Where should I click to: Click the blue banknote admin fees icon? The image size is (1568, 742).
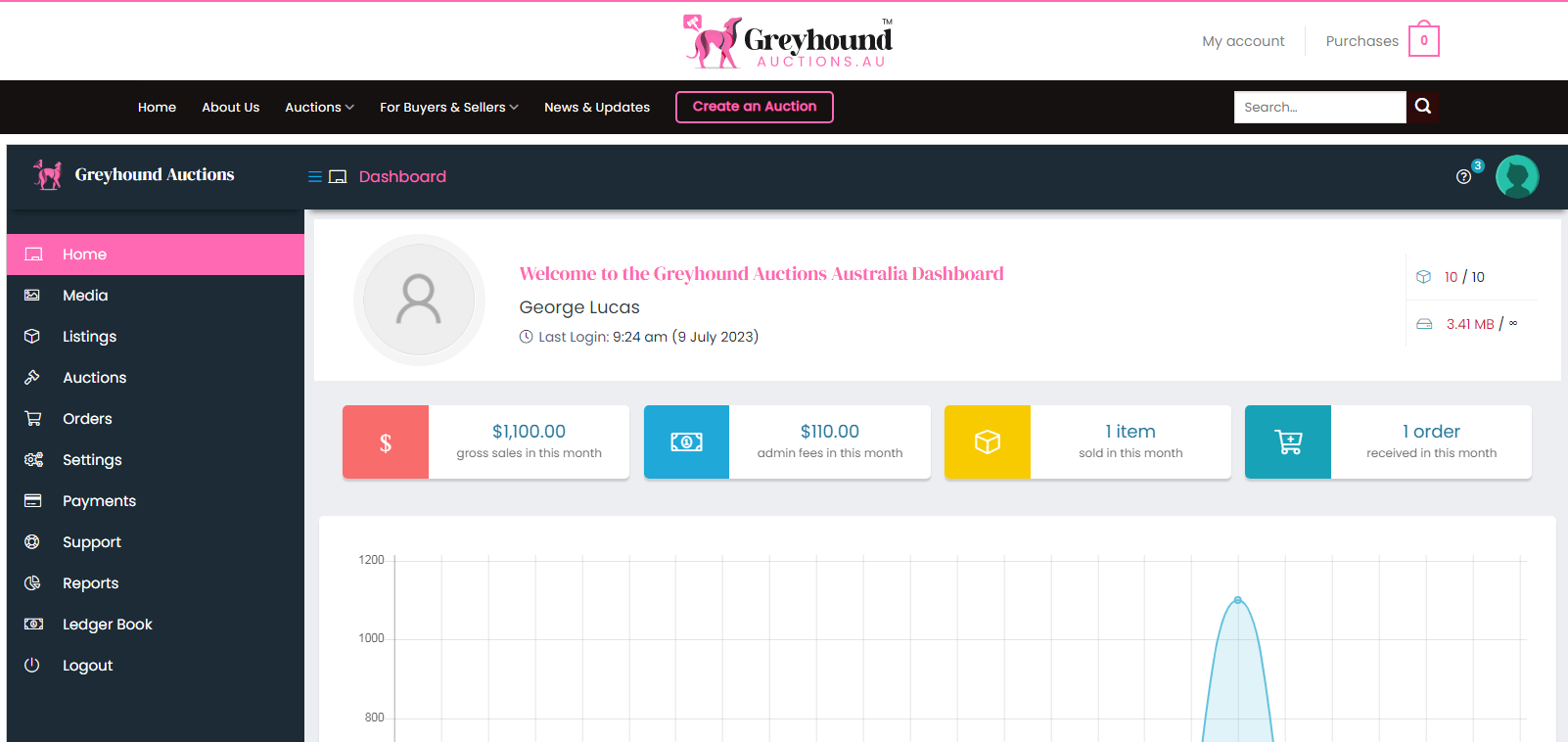point(686,442)
